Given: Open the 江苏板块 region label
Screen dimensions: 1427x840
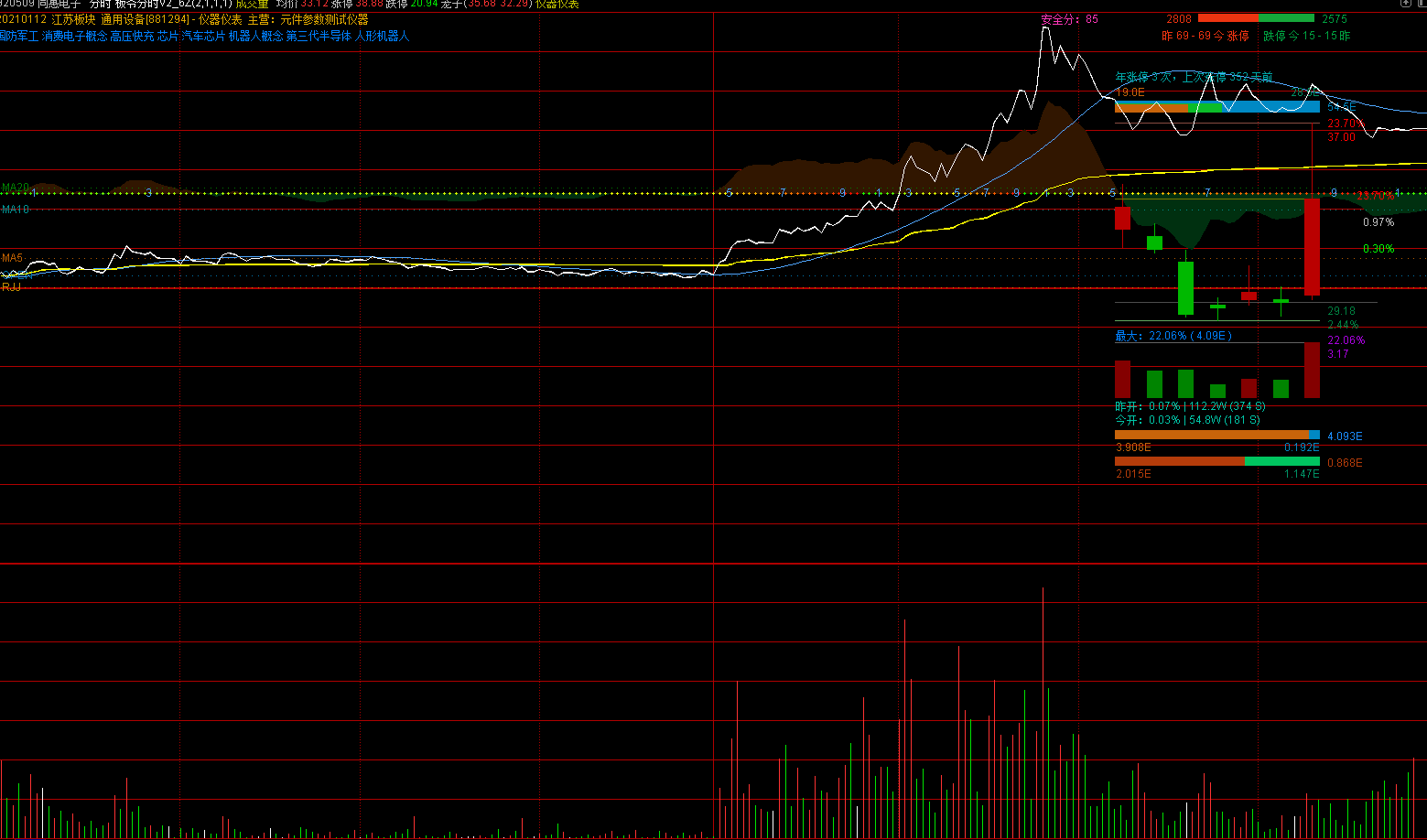Looking at the screenshot, I should (x=73, y=19).
